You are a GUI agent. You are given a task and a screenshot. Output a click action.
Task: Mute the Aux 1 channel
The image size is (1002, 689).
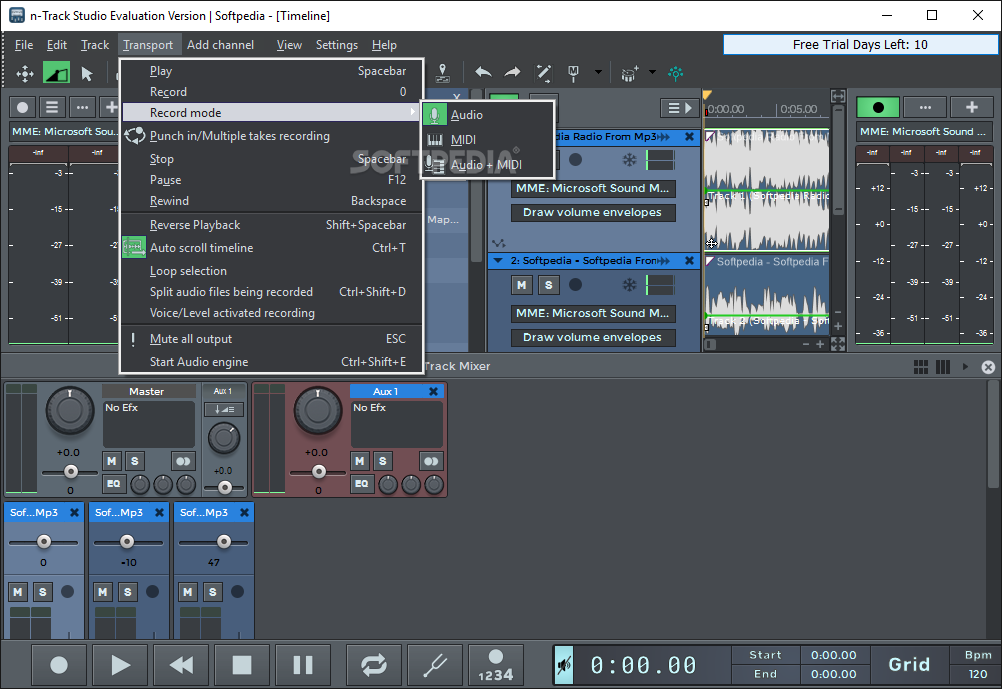pos(360,461)
